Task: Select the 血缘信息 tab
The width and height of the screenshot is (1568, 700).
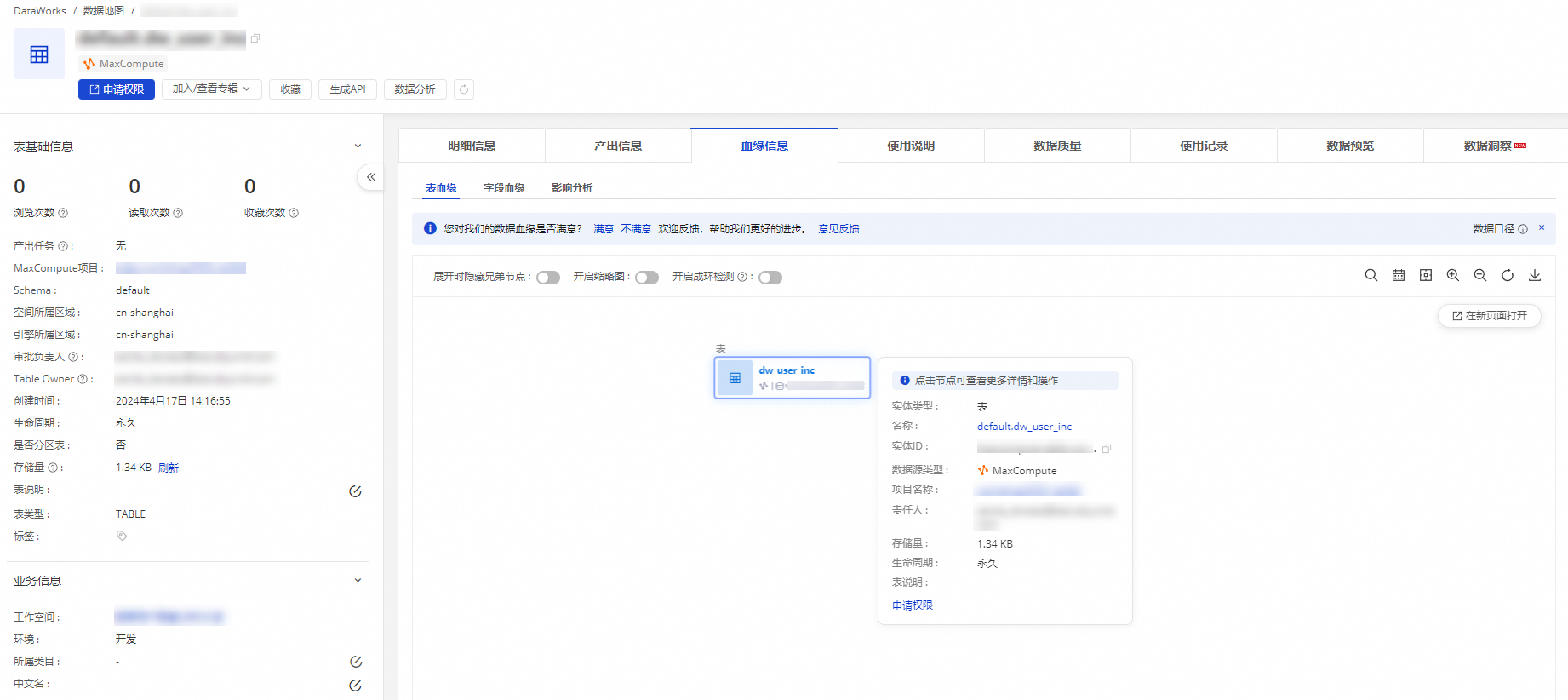Action: pyautogui.click(x=764, y=146)
